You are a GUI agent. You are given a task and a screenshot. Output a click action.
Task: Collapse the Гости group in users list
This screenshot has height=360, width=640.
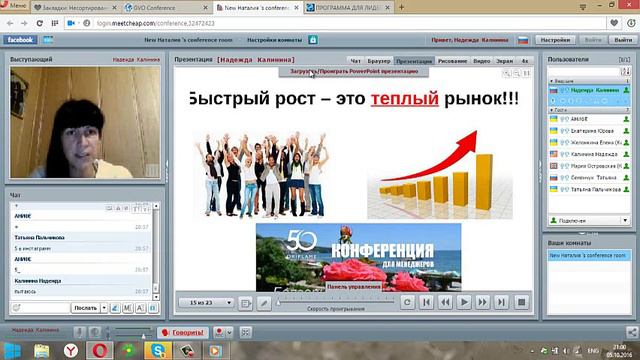[552, 110]
